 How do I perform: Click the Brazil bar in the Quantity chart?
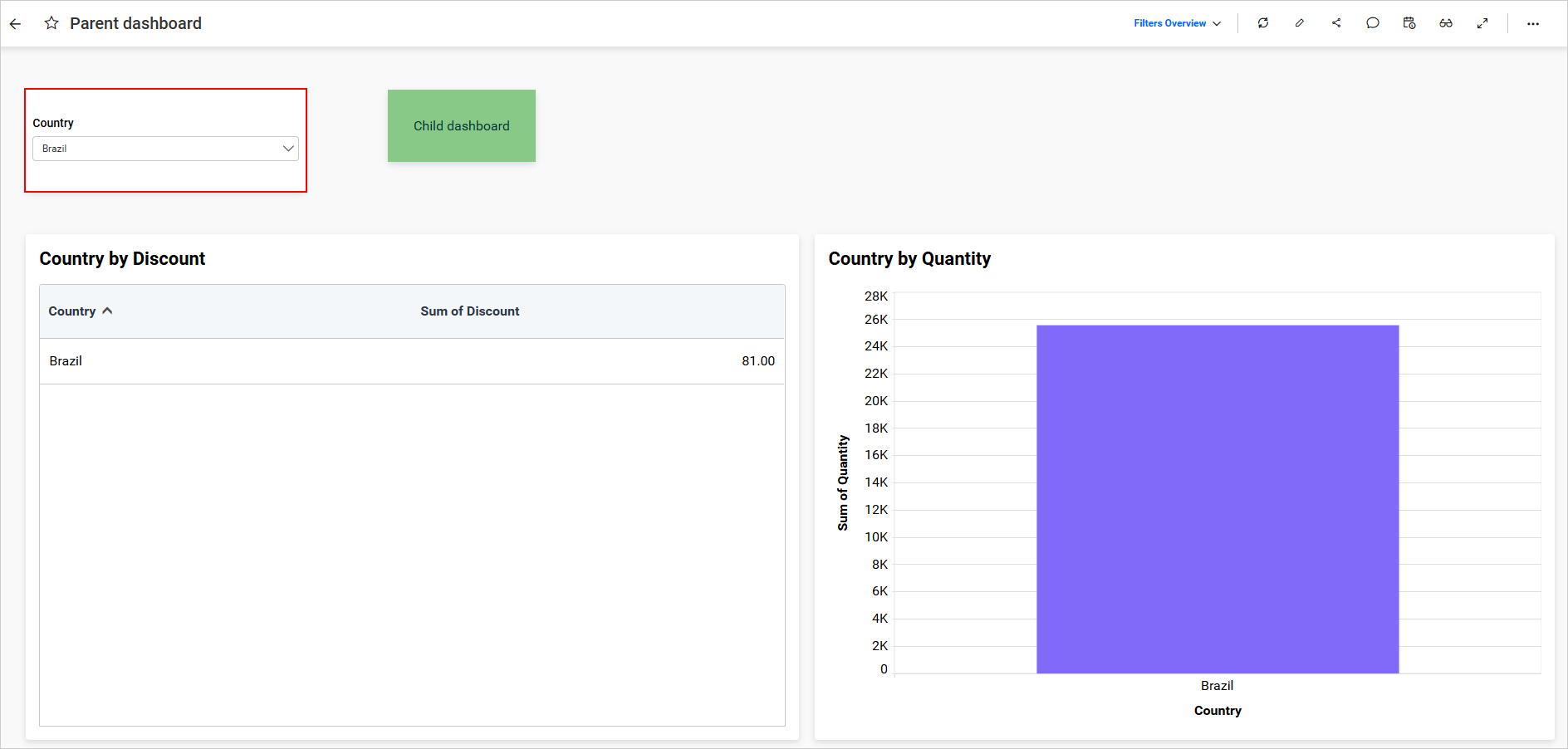tap(1217, 498)
